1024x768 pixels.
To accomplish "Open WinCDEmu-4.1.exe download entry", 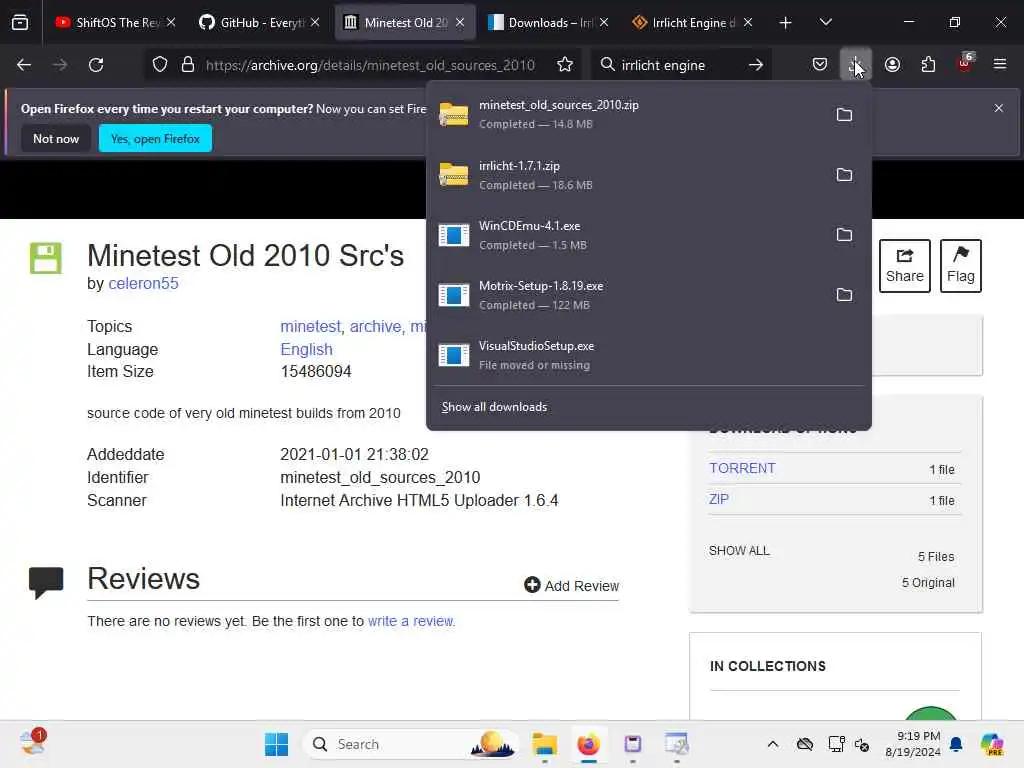I will coord(627,235).
